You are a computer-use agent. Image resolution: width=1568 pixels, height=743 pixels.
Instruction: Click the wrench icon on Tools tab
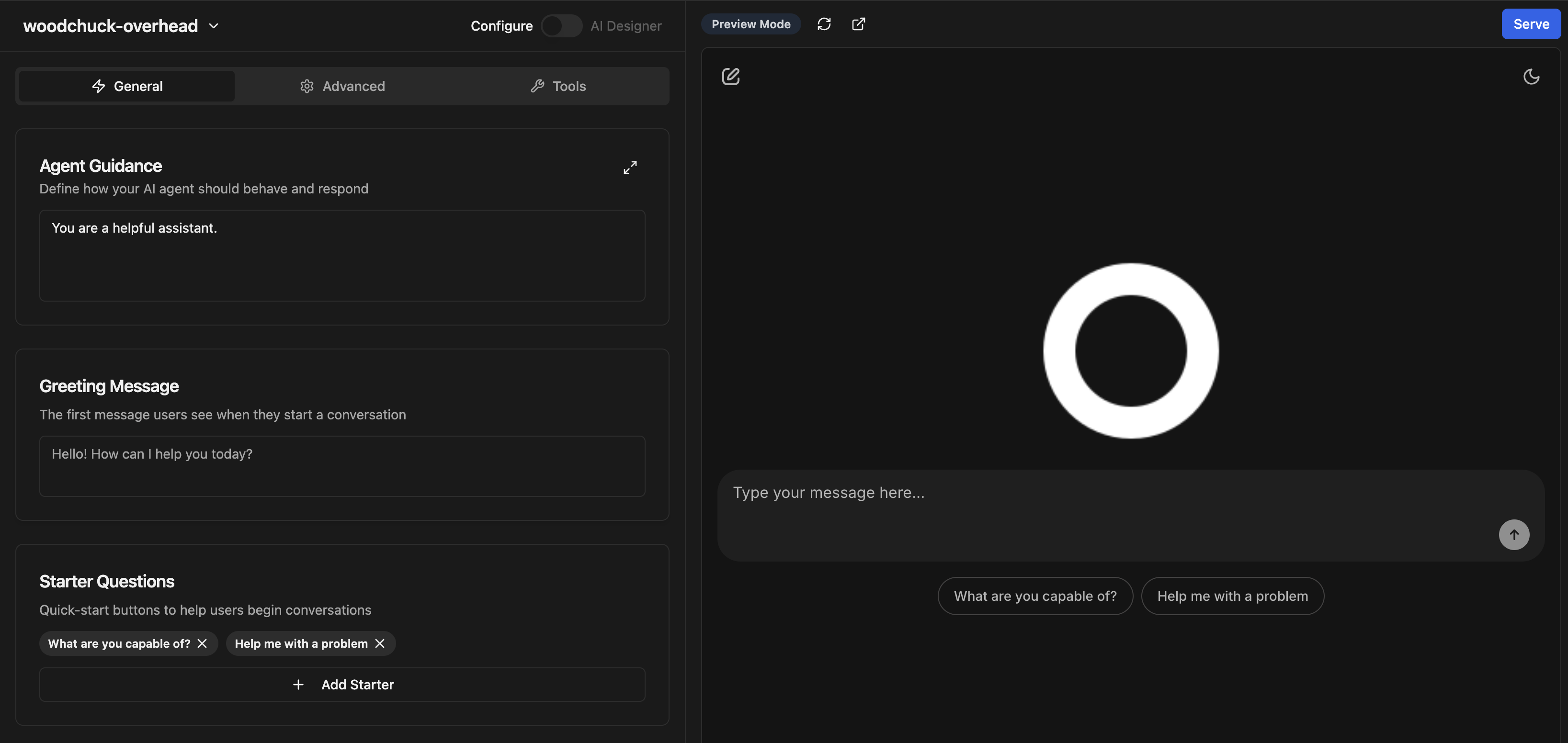pos(538,86)
